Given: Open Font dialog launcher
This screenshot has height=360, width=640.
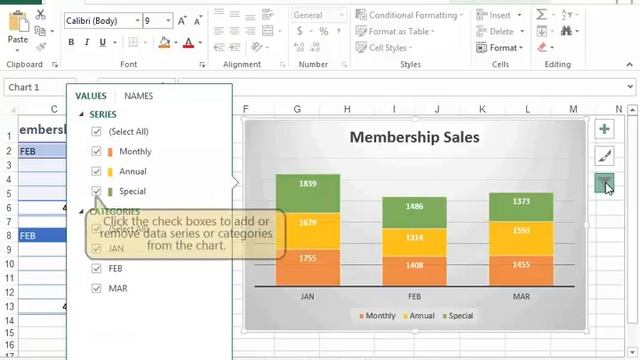Looking at the screenshot, I should click(x=202, y=64).
